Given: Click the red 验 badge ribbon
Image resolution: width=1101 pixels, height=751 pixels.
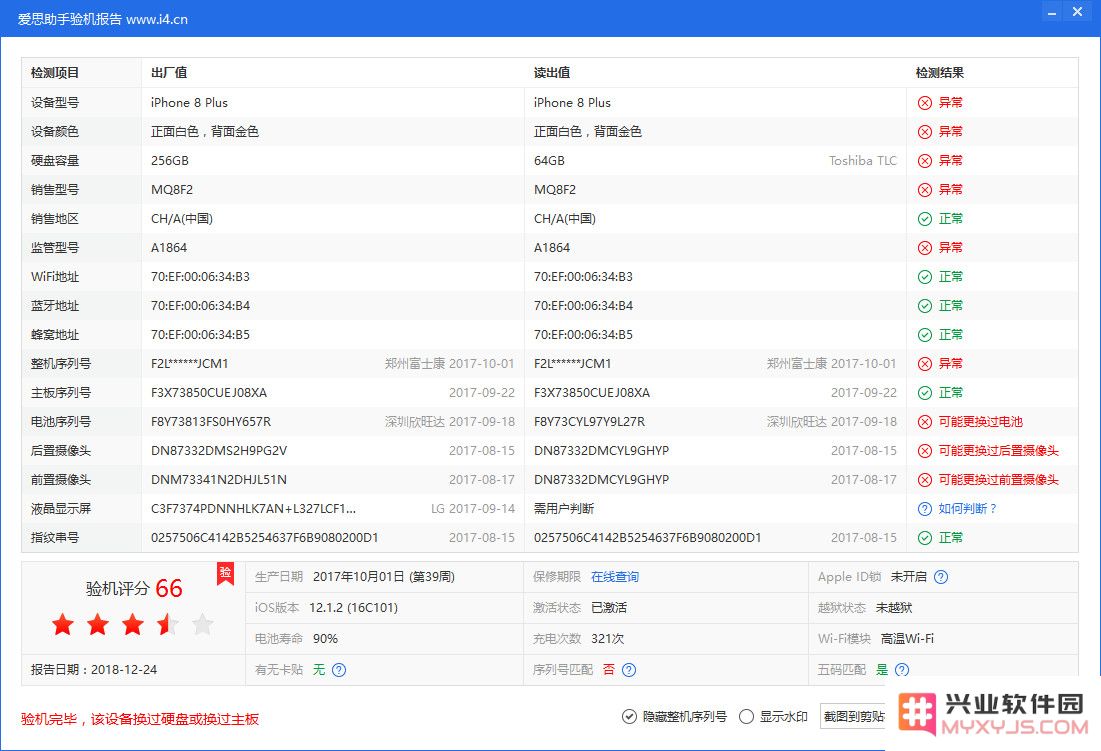Looking at the screenshot, I should point(225,573).
